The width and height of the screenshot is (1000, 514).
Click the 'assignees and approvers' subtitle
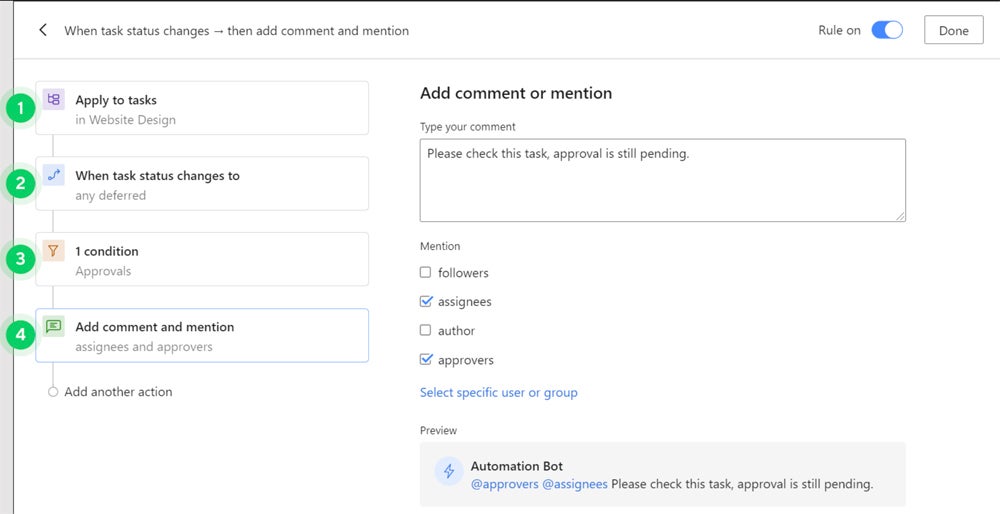[143, 347]
